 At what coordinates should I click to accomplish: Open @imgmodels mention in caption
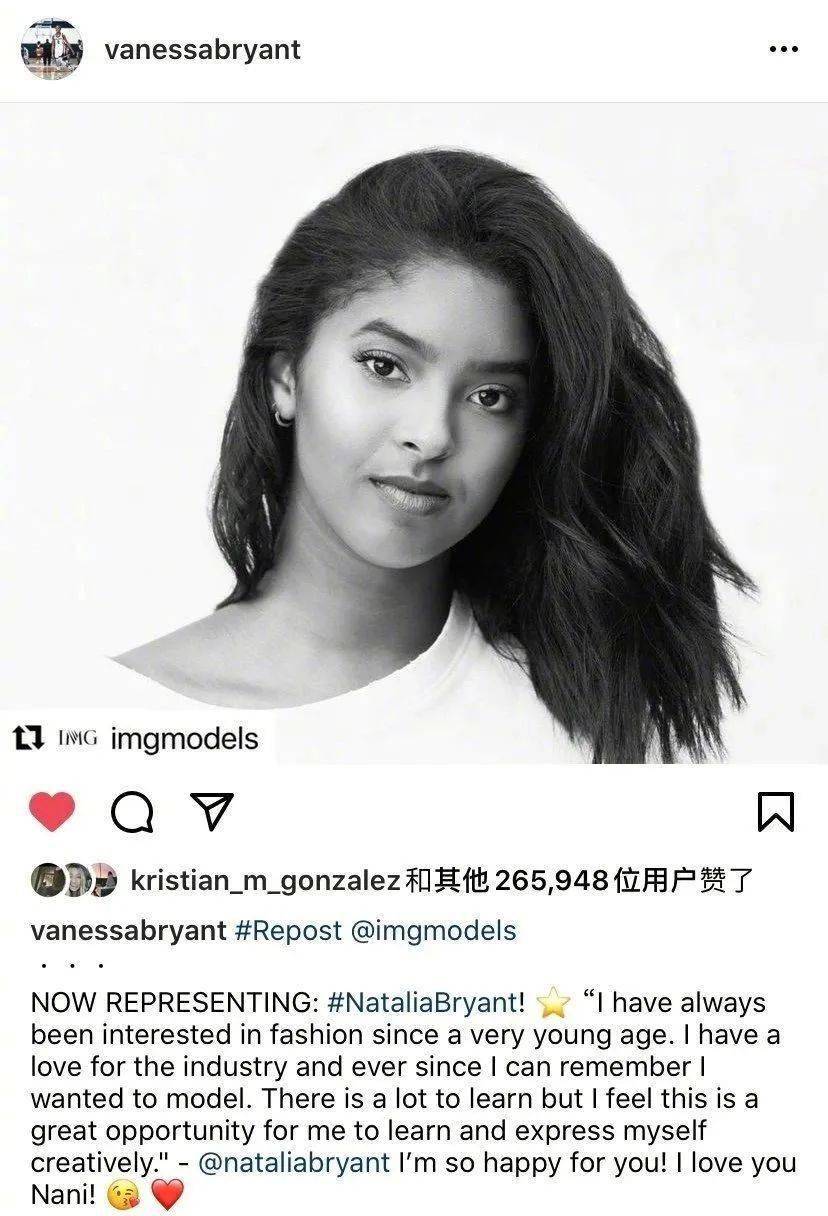coord(433,931)
